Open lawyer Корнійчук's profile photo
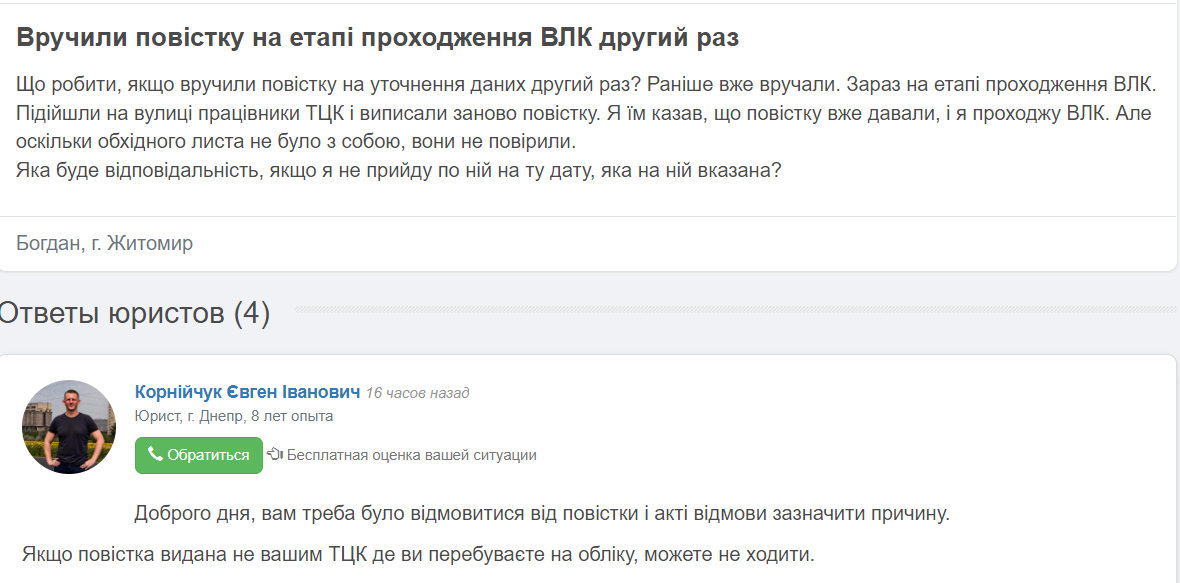 coord(69,427)
